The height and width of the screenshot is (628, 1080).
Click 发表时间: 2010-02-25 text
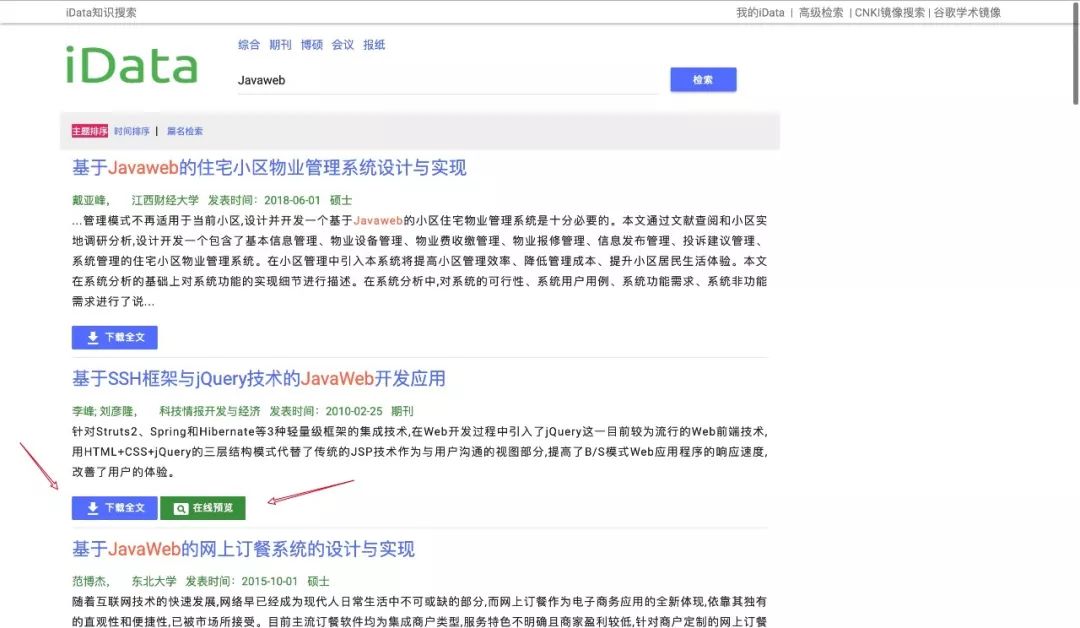point(326,411)
